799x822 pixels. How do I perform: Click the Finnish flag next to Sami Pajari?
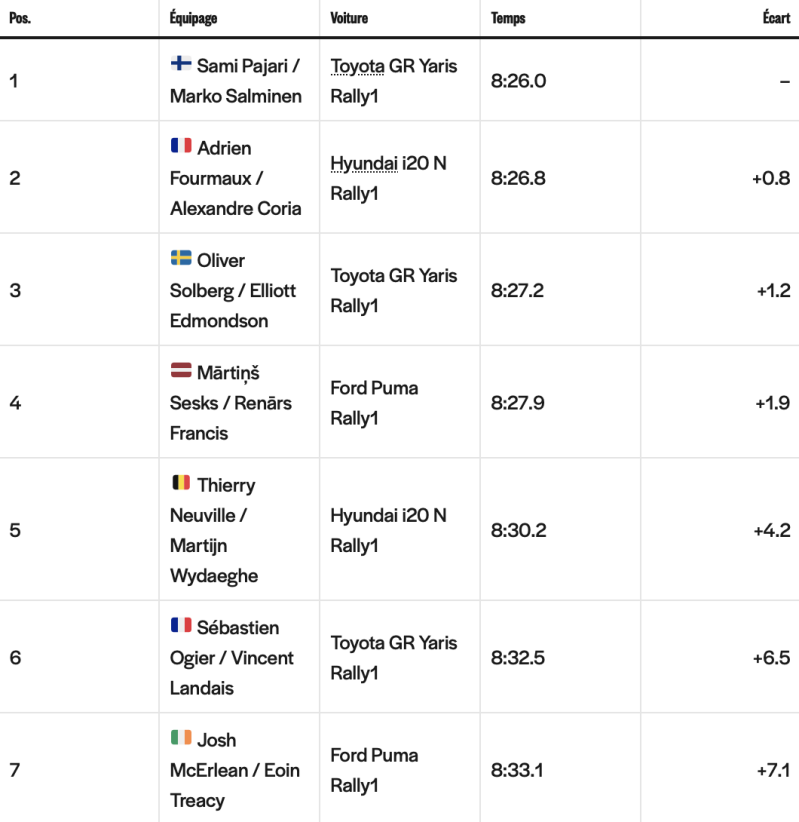click(181, 63)
